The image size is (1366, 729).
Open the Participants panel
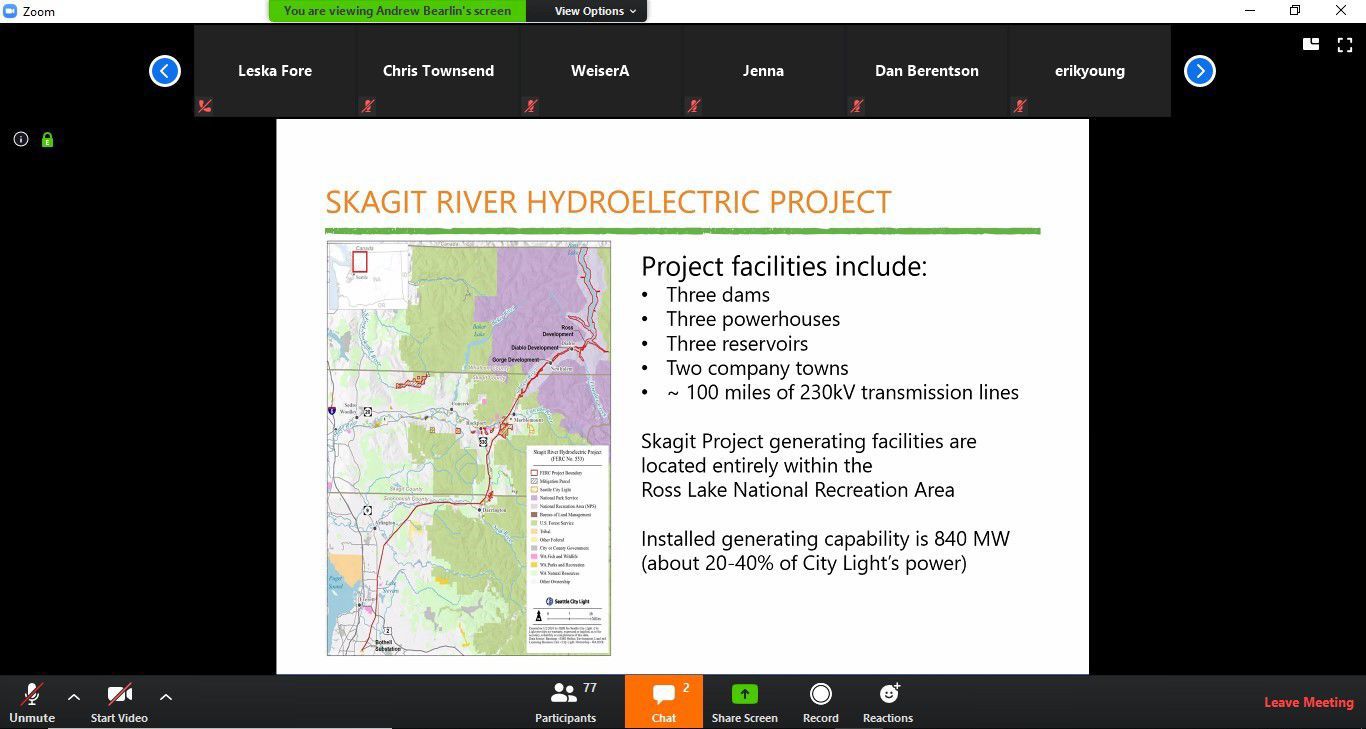(566, 702)
